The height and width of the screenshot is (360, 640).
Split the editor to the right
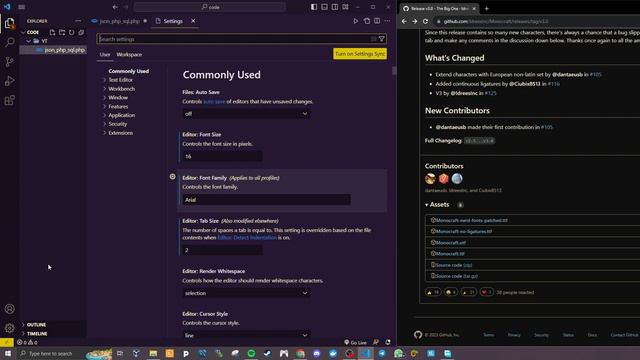(377, 21)
